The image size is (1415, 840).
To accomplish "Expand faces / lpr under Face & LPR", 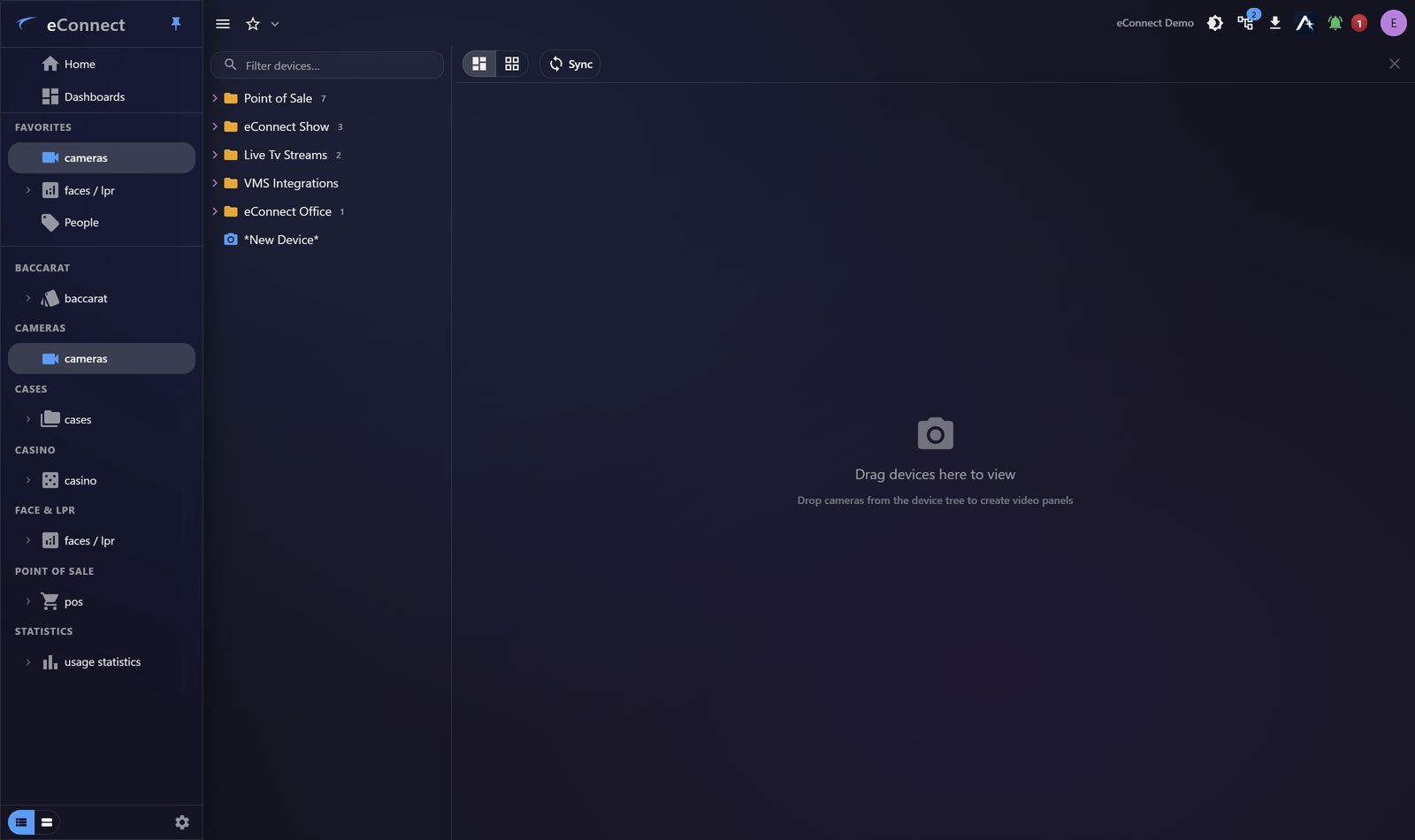I will click(28, 540).
